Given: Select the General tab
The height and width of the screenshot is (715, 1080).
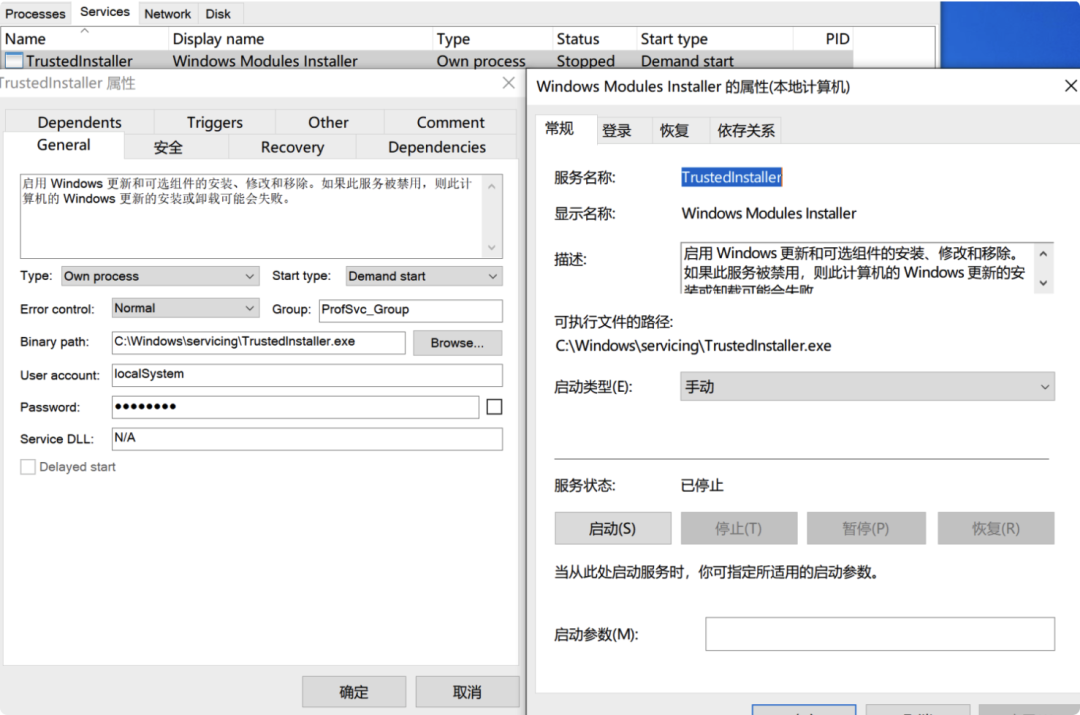Looking at the screenshot, I should click(x=63, y=145).
